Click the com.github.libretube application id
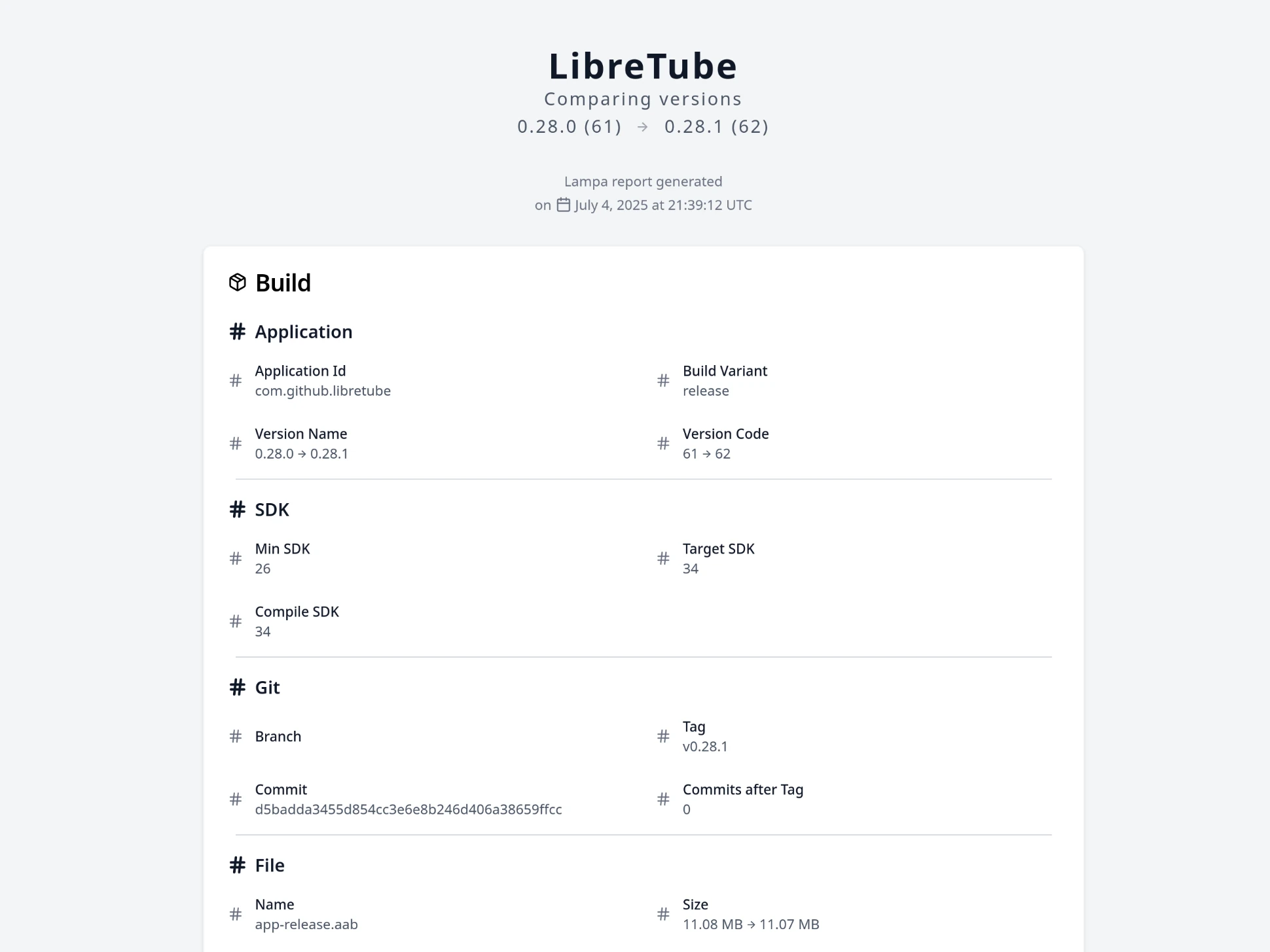The height and width of the screenshot is (952, 1270). (x=323, y=391)
